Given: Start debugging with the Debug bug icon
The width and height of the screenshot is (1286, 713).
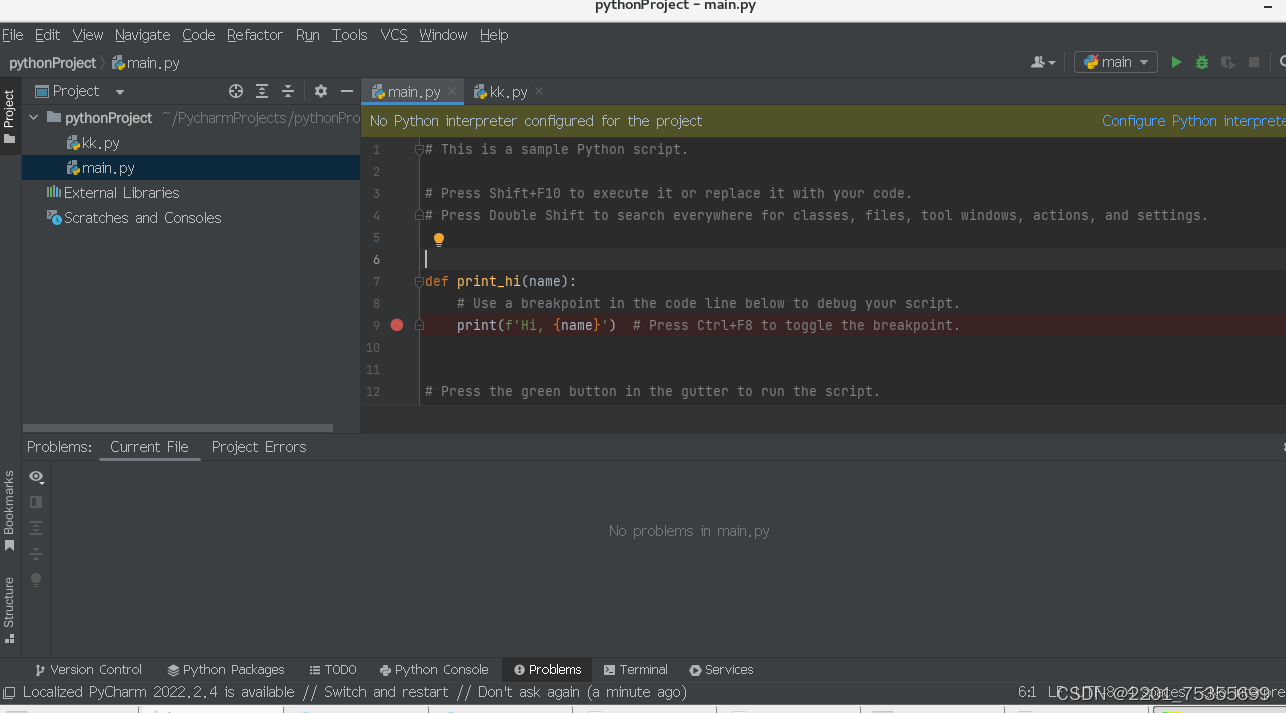Looking at the screenshot, I should pyautogui.click(x=1201, y=61).
